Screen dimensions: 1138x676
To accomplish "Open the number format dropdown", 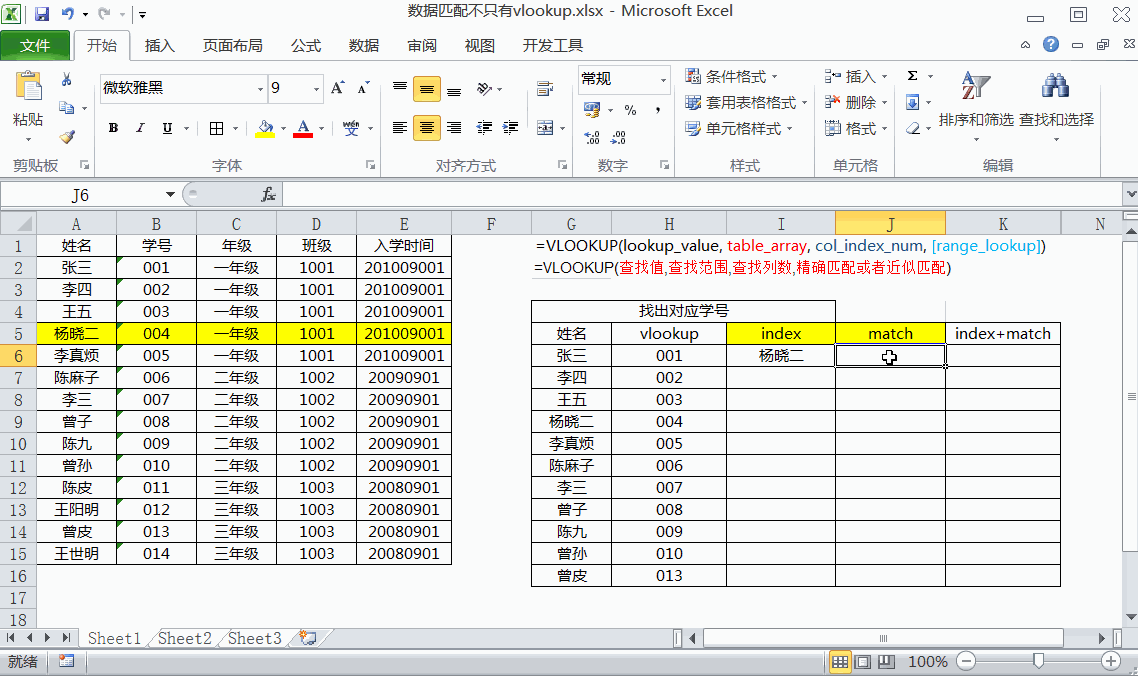I will 663,79.
